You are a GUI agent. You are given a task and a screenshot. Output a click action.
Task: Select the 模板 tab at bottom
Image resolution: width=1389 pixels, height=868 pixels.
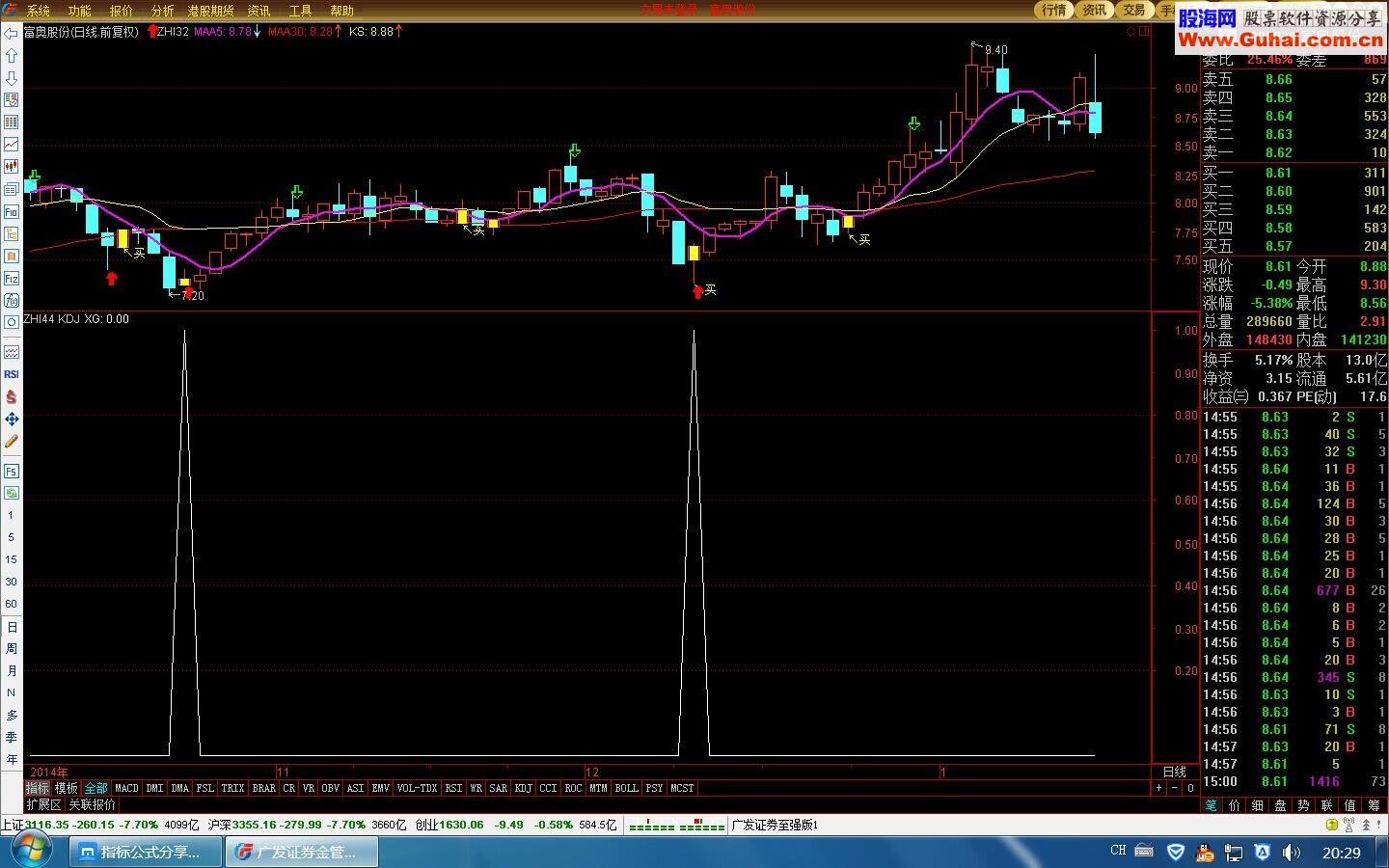[x=67, y=788]
